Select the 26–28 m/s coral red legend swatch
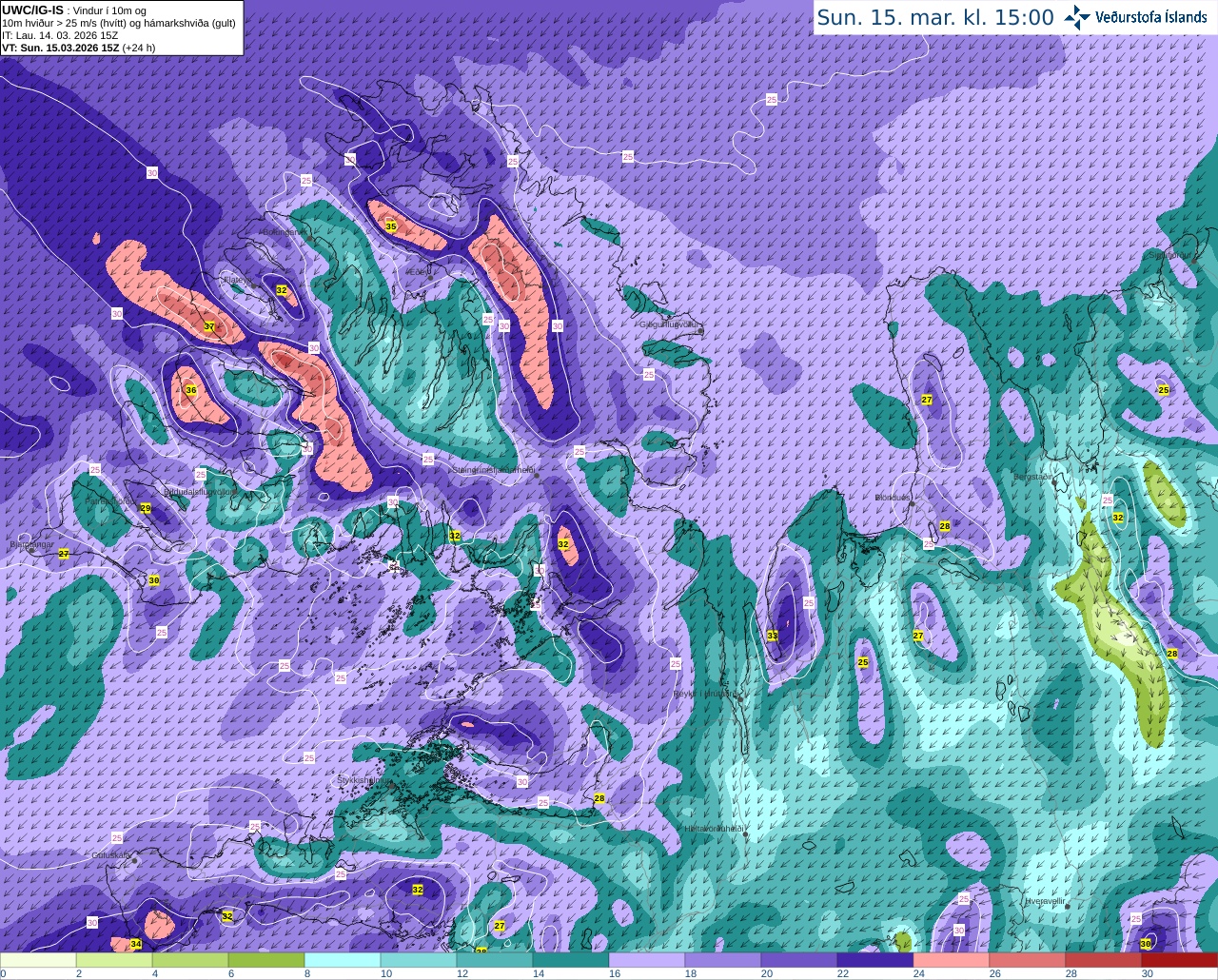The width and height of the screenshot is (1218, 980). (1028, 960)
